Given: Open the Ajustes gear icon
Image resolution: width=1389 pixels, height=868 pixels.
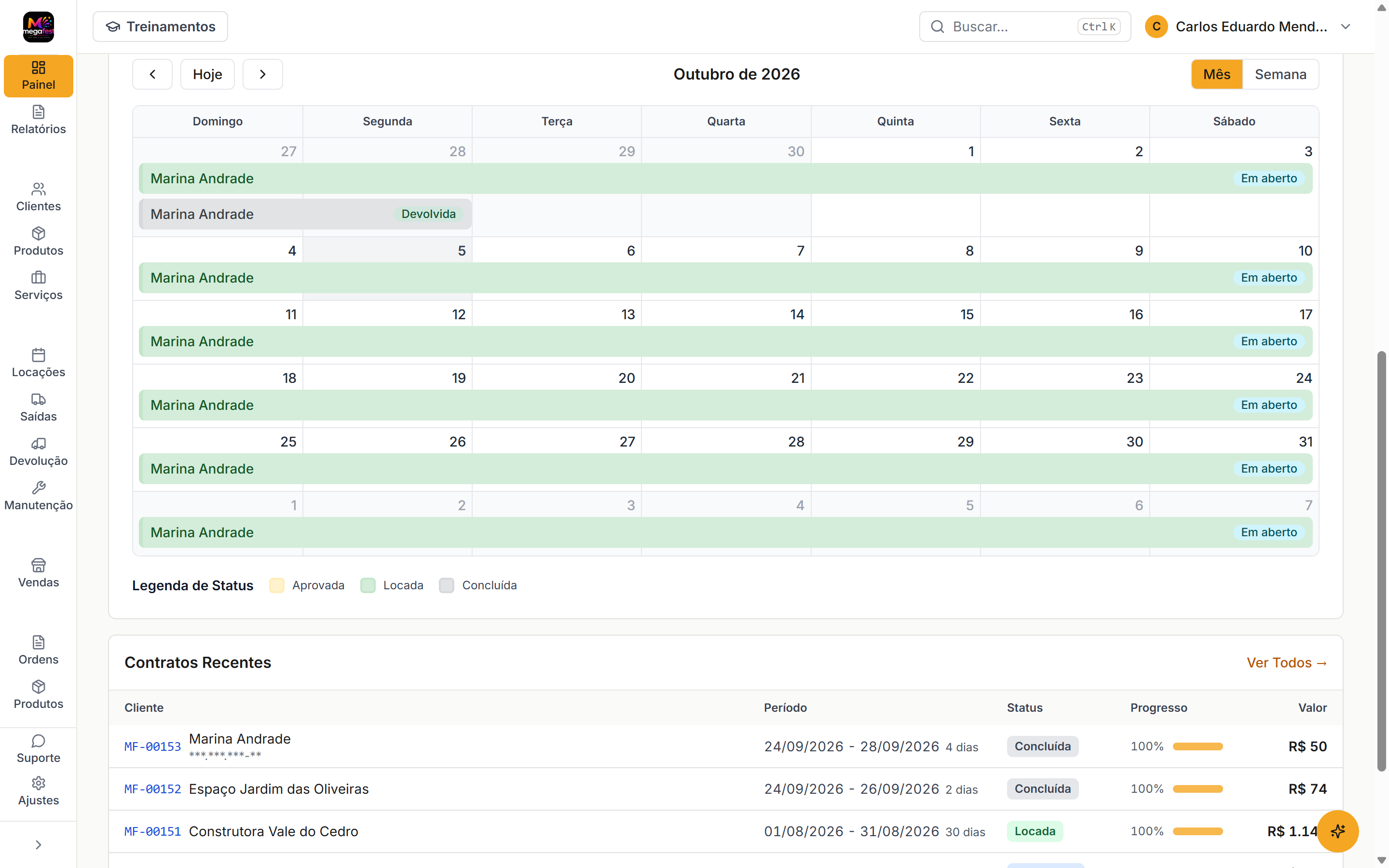Looking at the screenshot, I should 39,783.
